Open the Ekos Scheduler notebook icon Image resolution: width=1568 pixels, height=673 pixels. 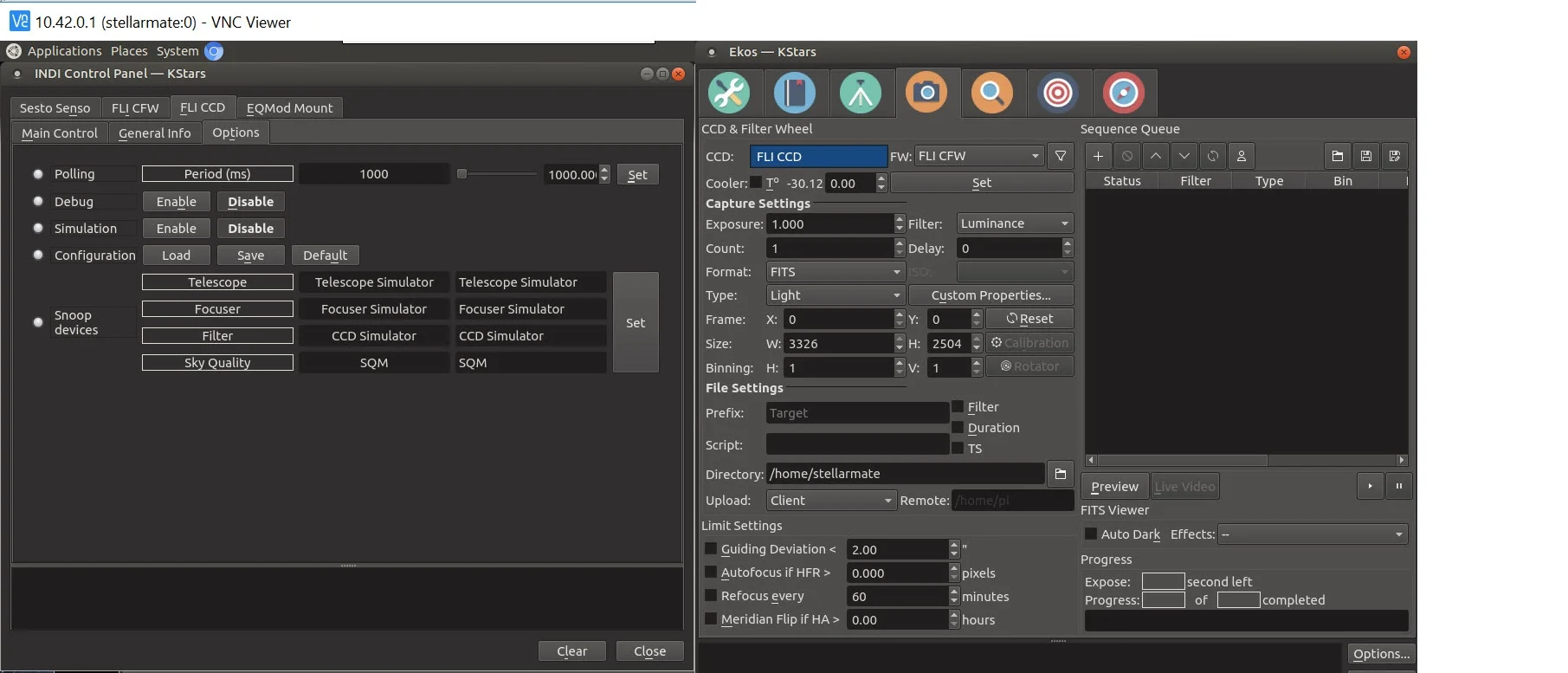pos(795,93)
